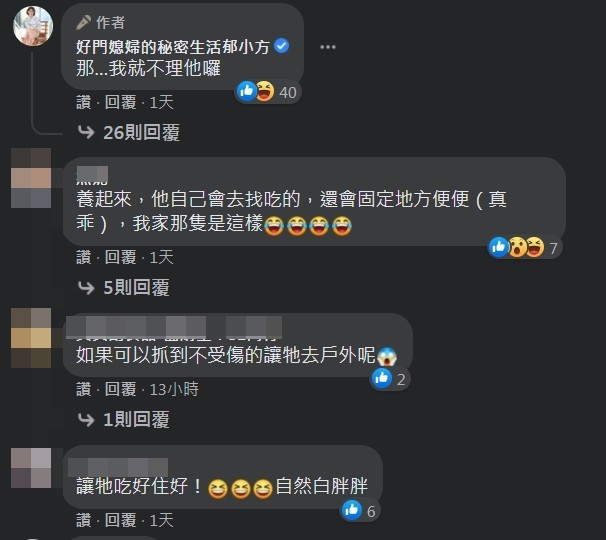Image resolution: width=606 pixels, height=540 pixels.
Task: Reply to the 戶外 comment via 回覆
Action: click(121, 389)
